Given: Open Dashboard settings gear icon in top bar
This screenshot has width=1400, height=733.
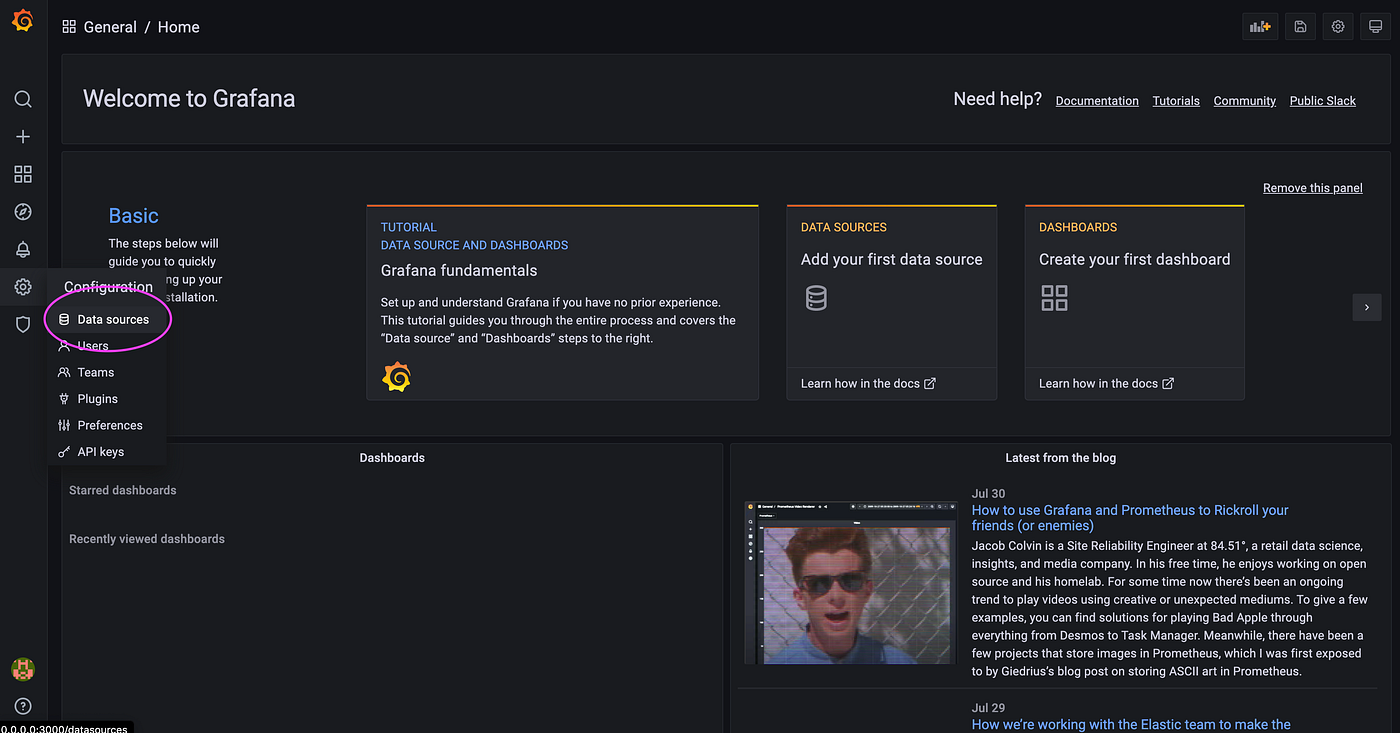Looking at the screenshot, I should coord(1338,27).
